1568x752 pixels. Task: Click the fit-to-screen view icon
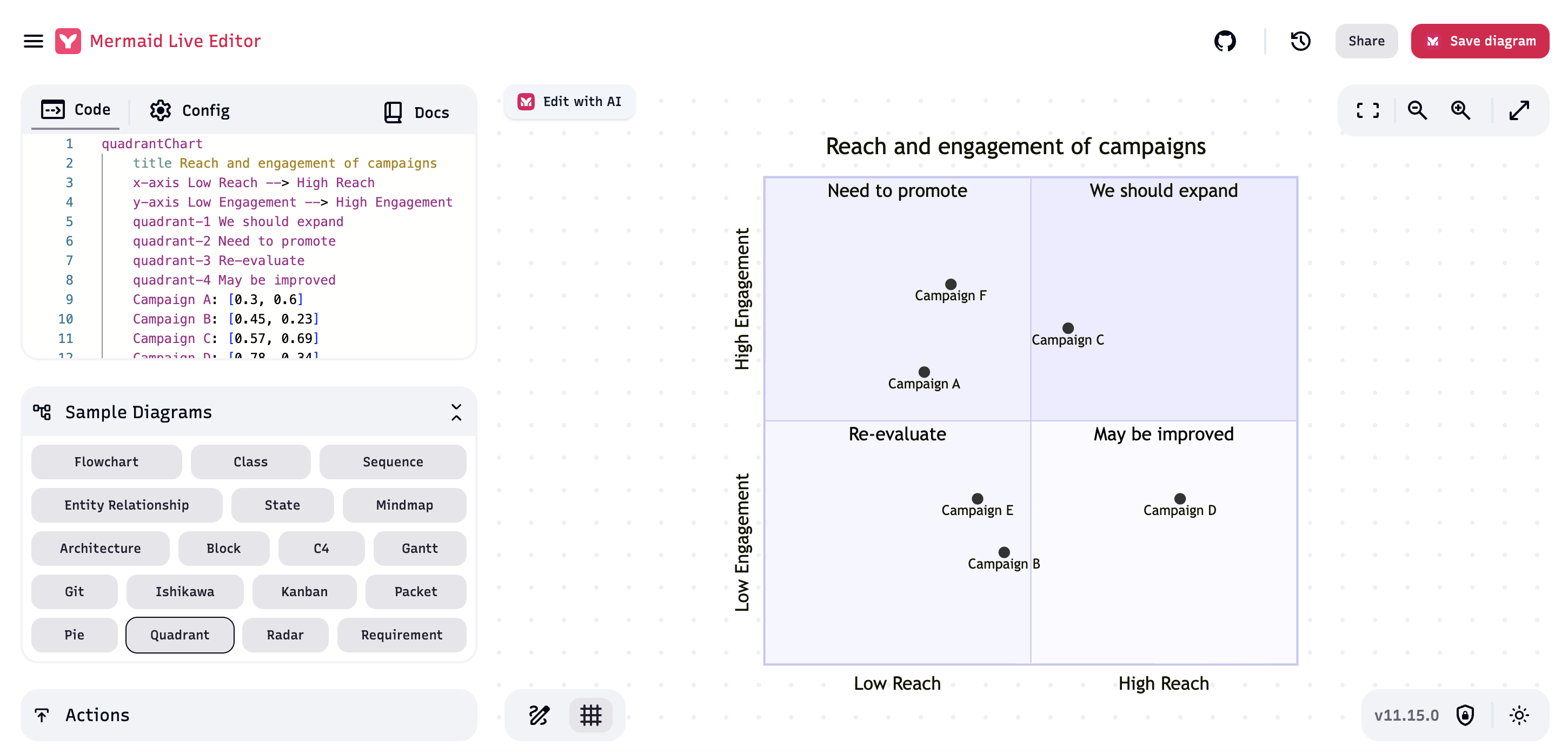[1368, 110]
